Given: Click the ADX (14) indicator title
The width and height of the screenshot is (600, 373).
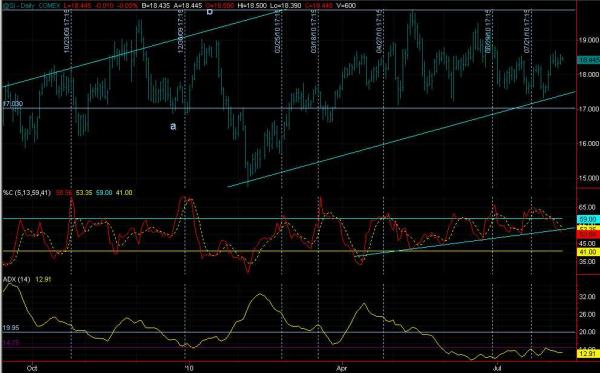Looking at the screenshot, I should [16, 280].
